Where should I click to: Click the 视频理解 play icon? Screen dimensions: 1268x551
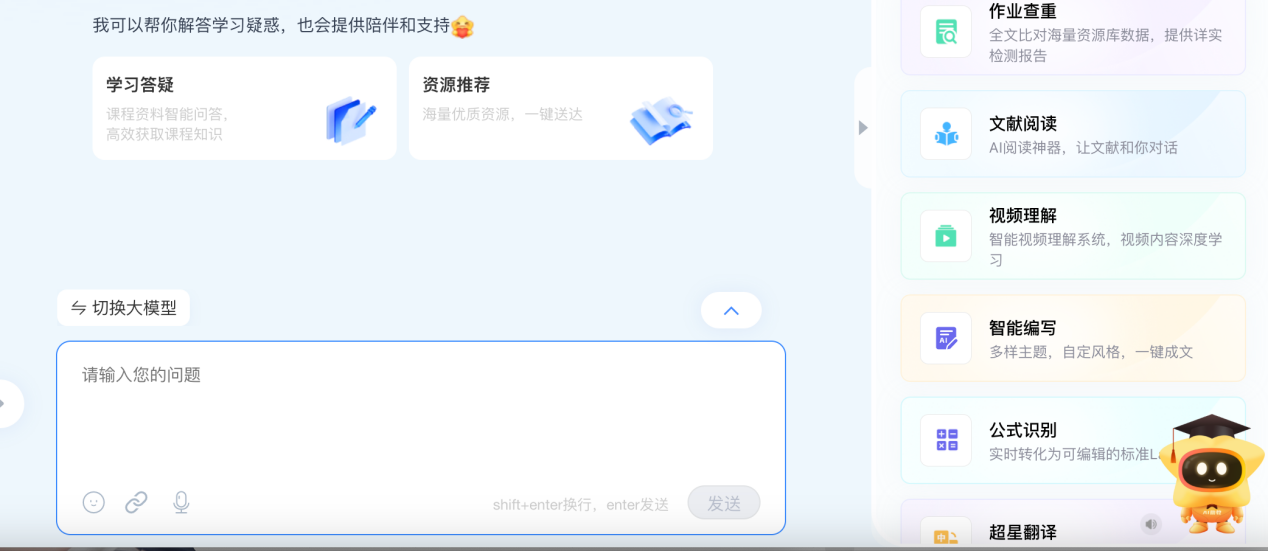coord(946,236)
